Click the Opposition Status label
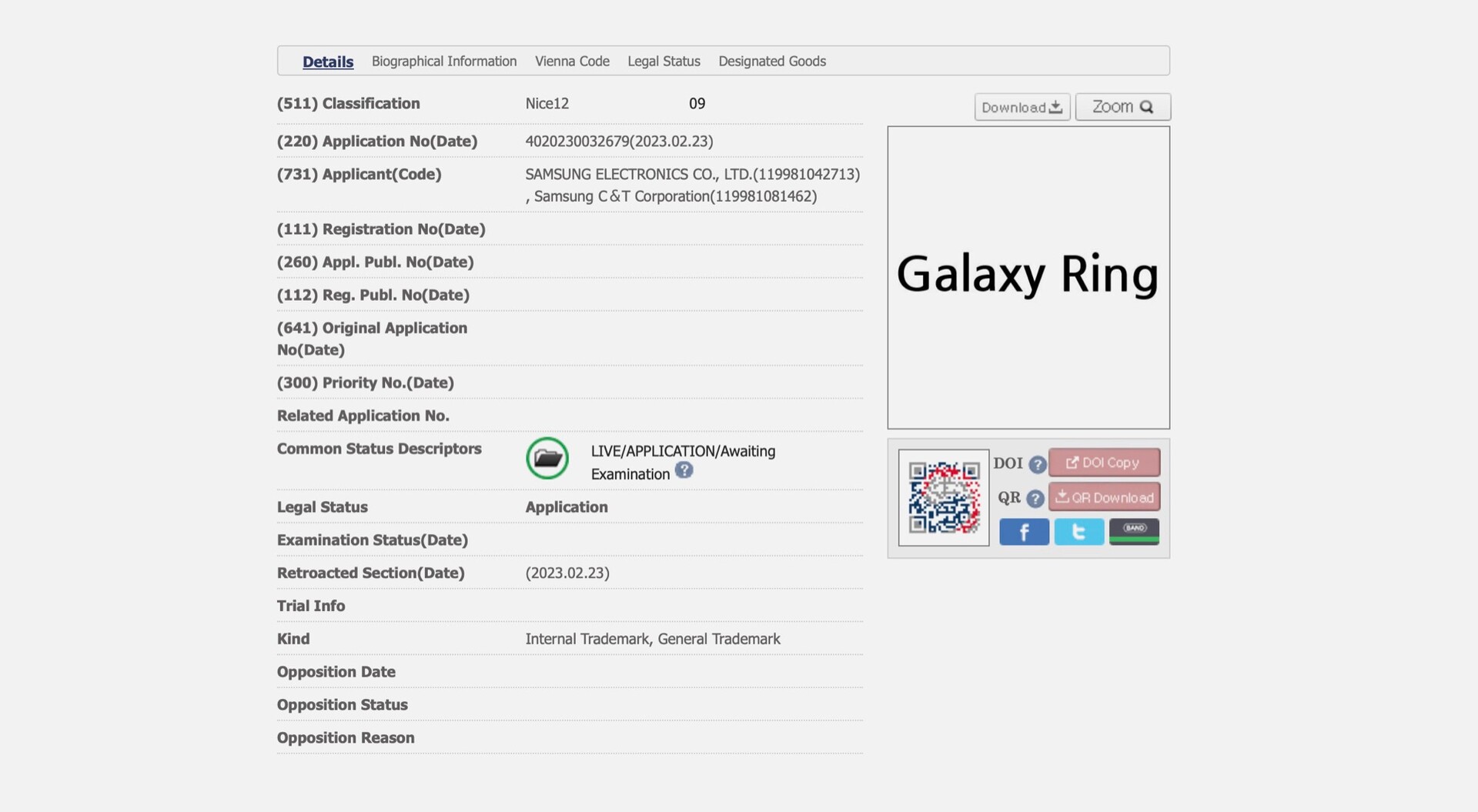 click(x=343, y=706)
